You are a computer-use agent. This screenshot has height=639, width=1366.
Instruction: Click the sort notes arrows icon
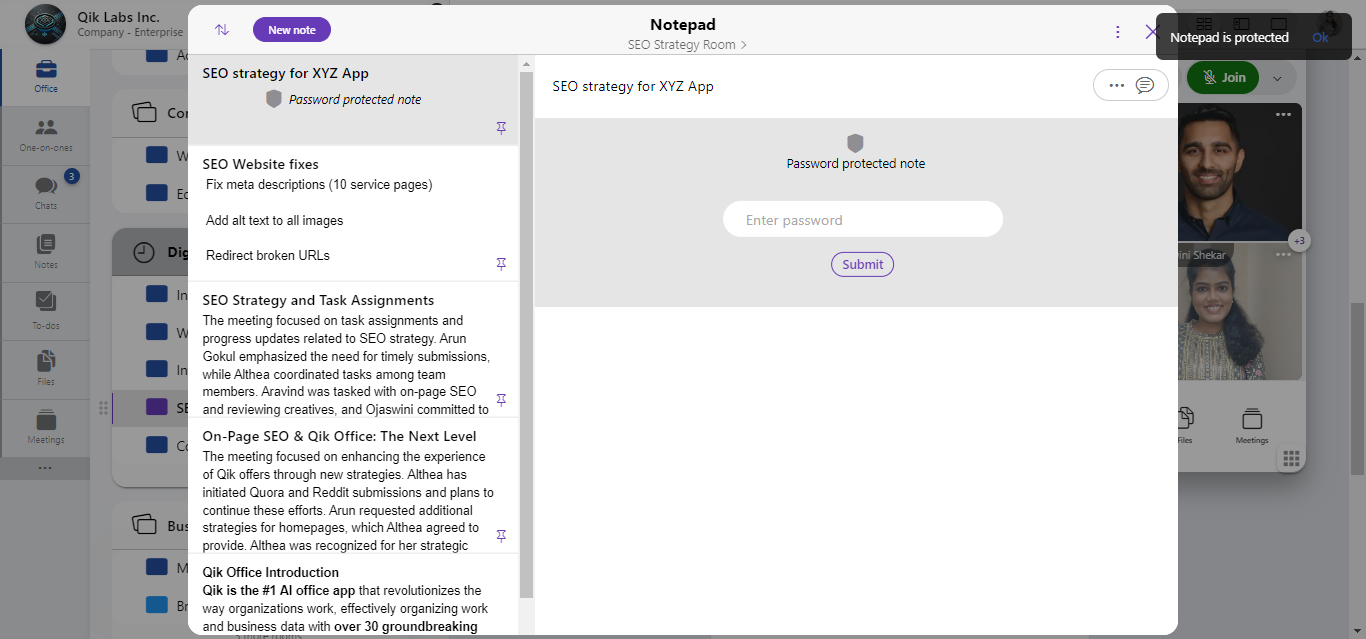point(222,30)
